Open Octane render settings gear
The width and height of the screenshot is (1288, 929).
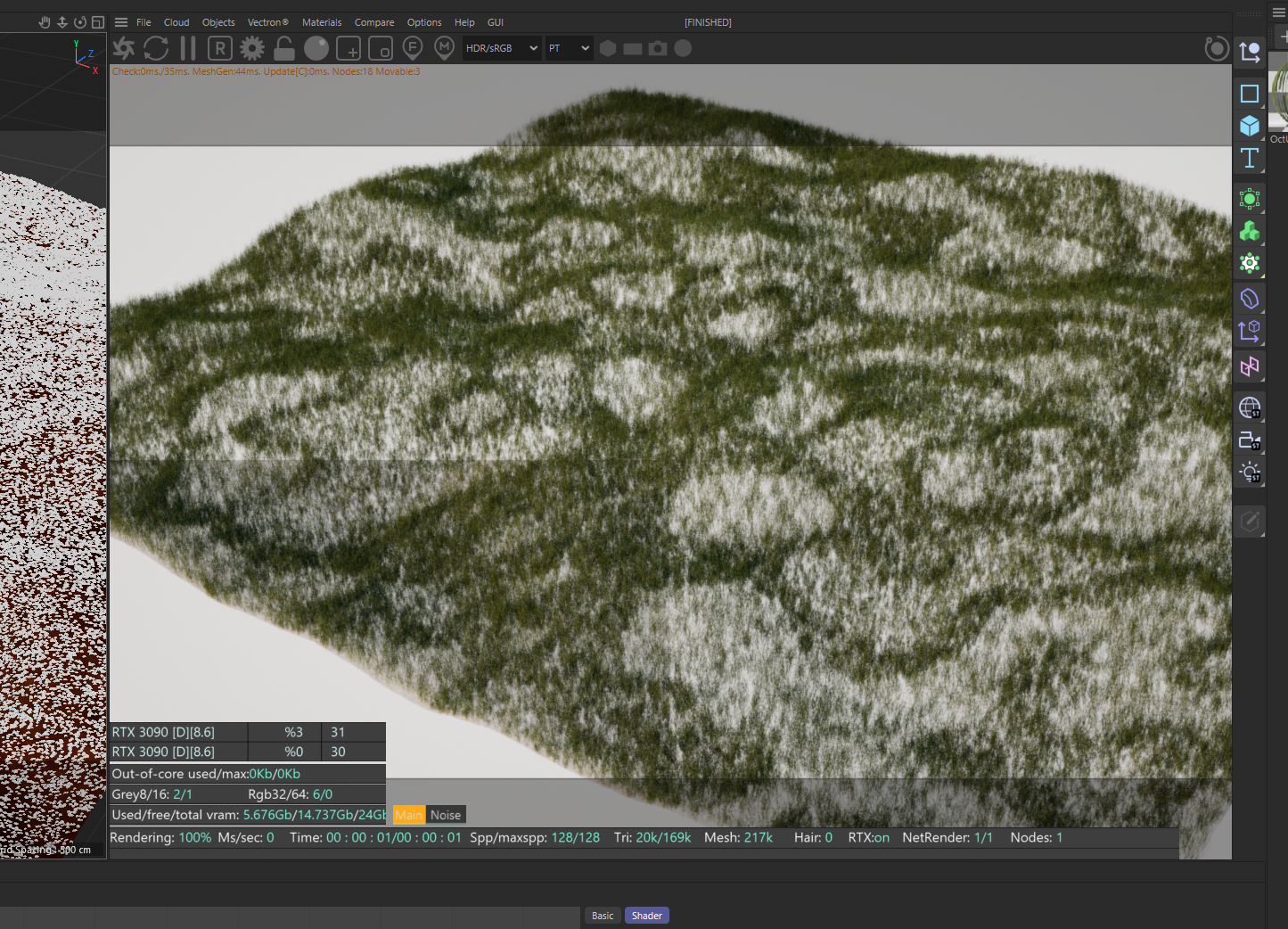(252, 48)
